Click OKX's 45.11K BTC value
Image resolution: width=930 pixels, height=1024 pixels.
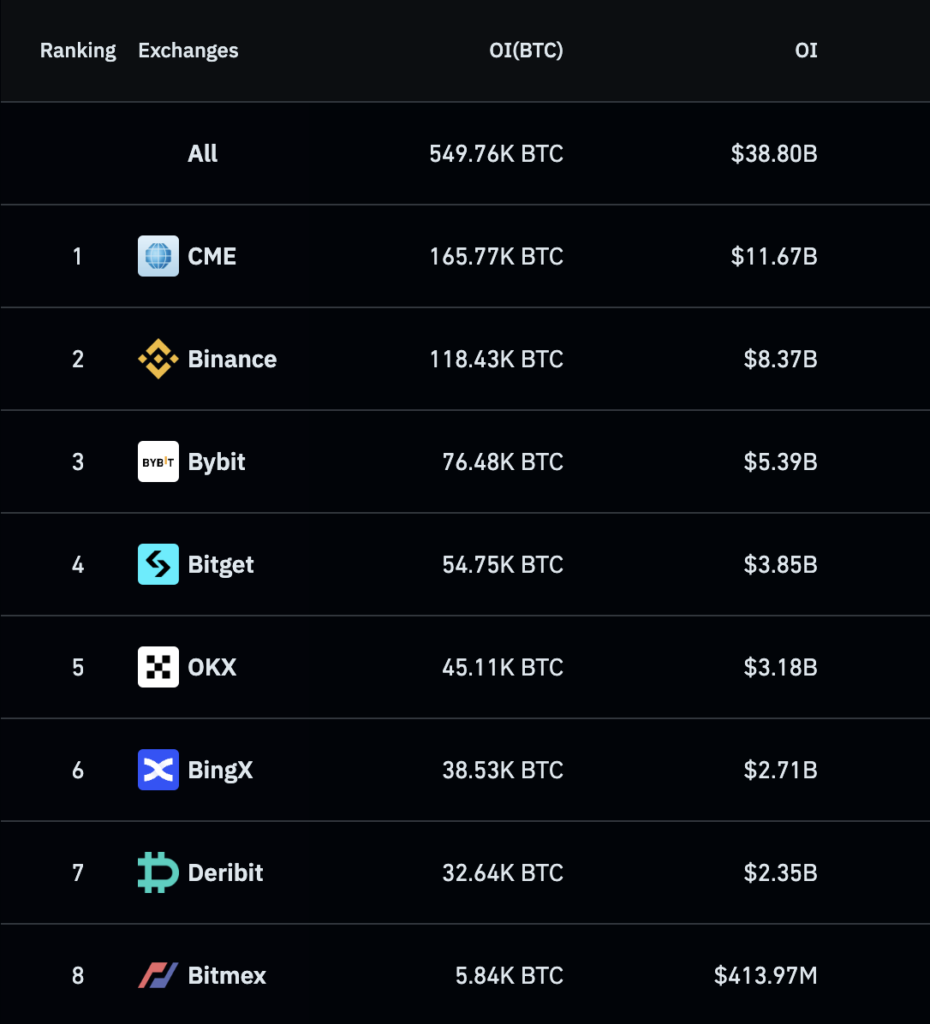click(502, 667)
